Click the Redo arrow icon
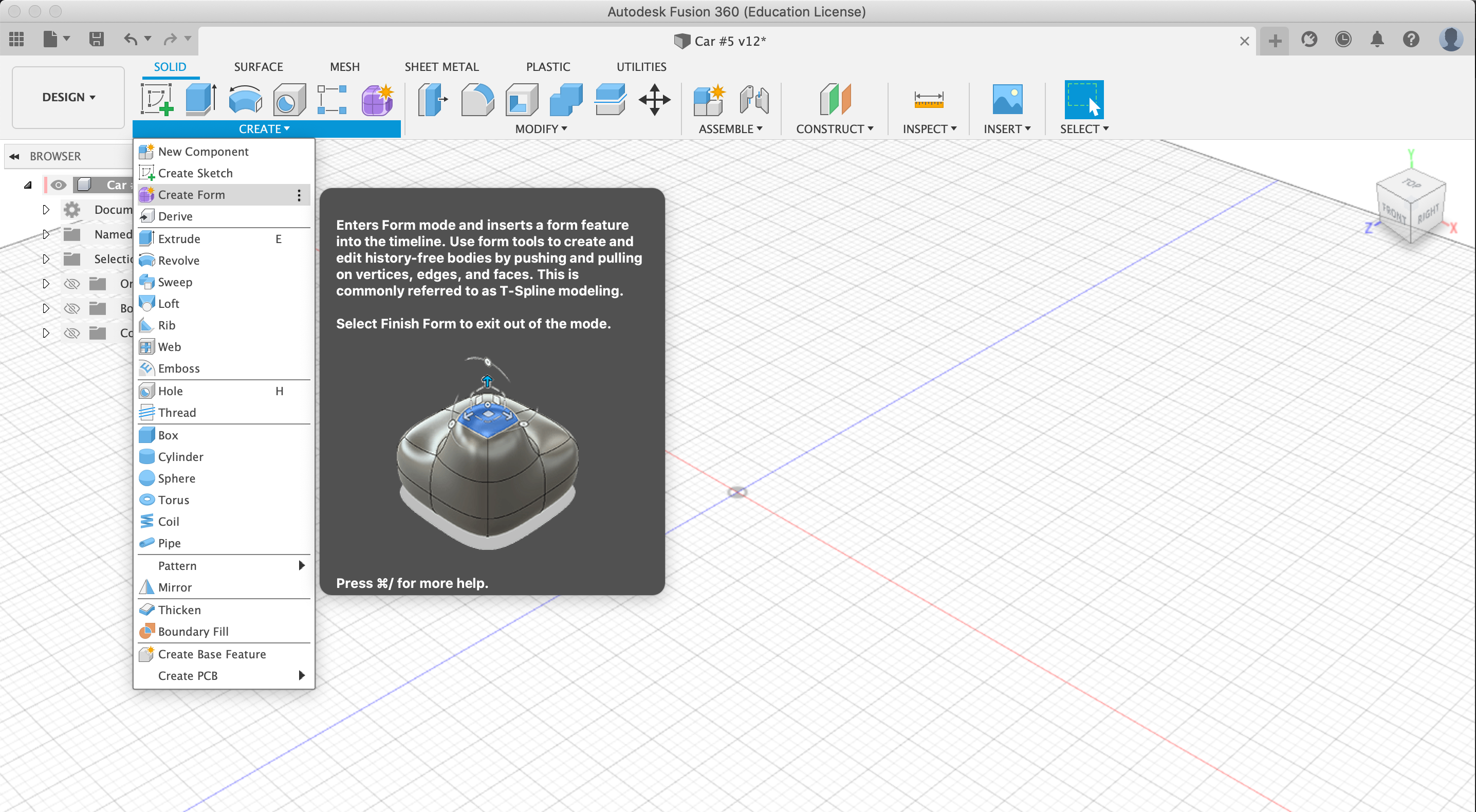 170,39
